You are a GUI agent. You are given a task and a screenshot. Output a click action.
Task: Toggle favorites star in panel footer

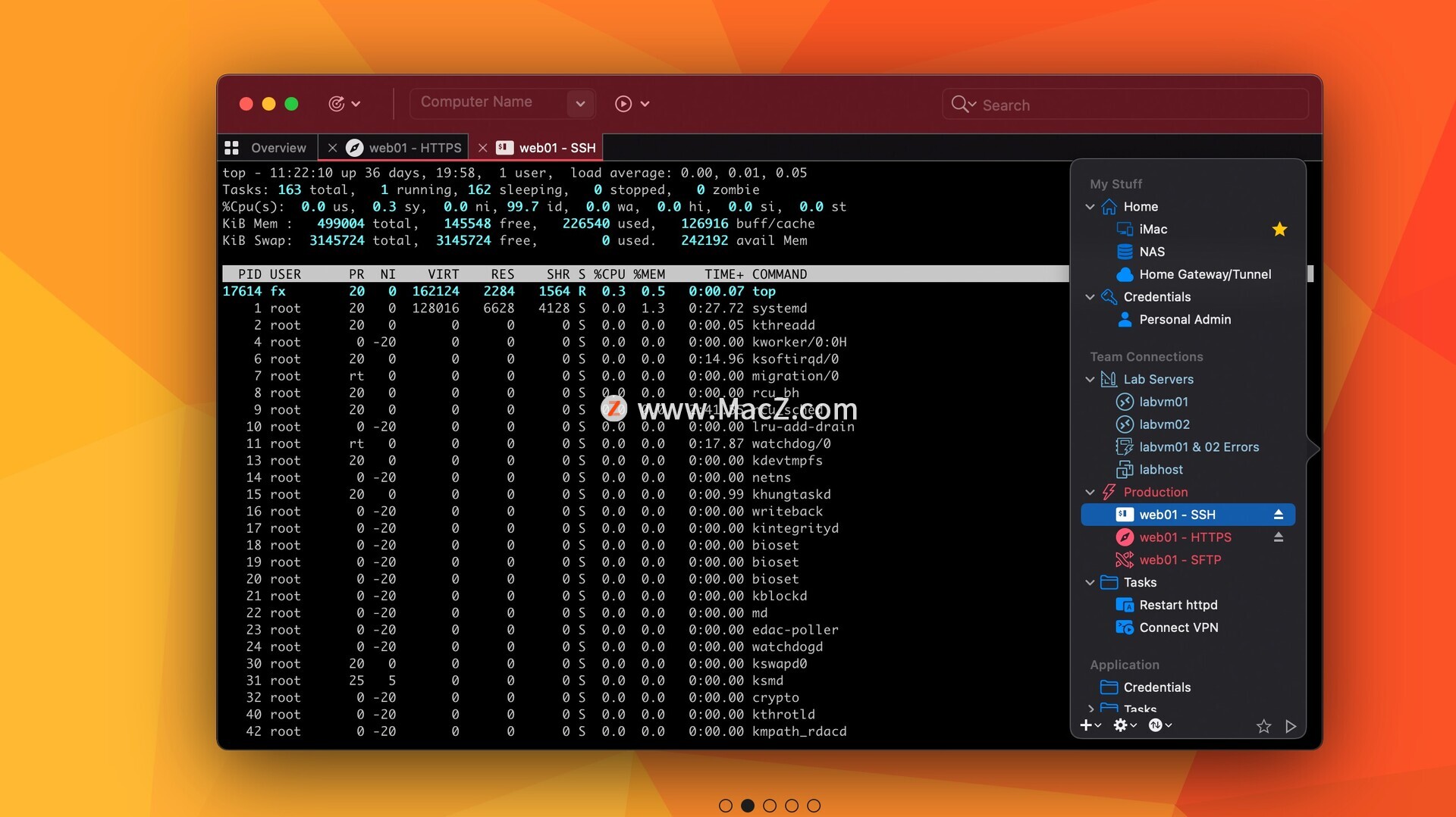tap(1263, 727)
